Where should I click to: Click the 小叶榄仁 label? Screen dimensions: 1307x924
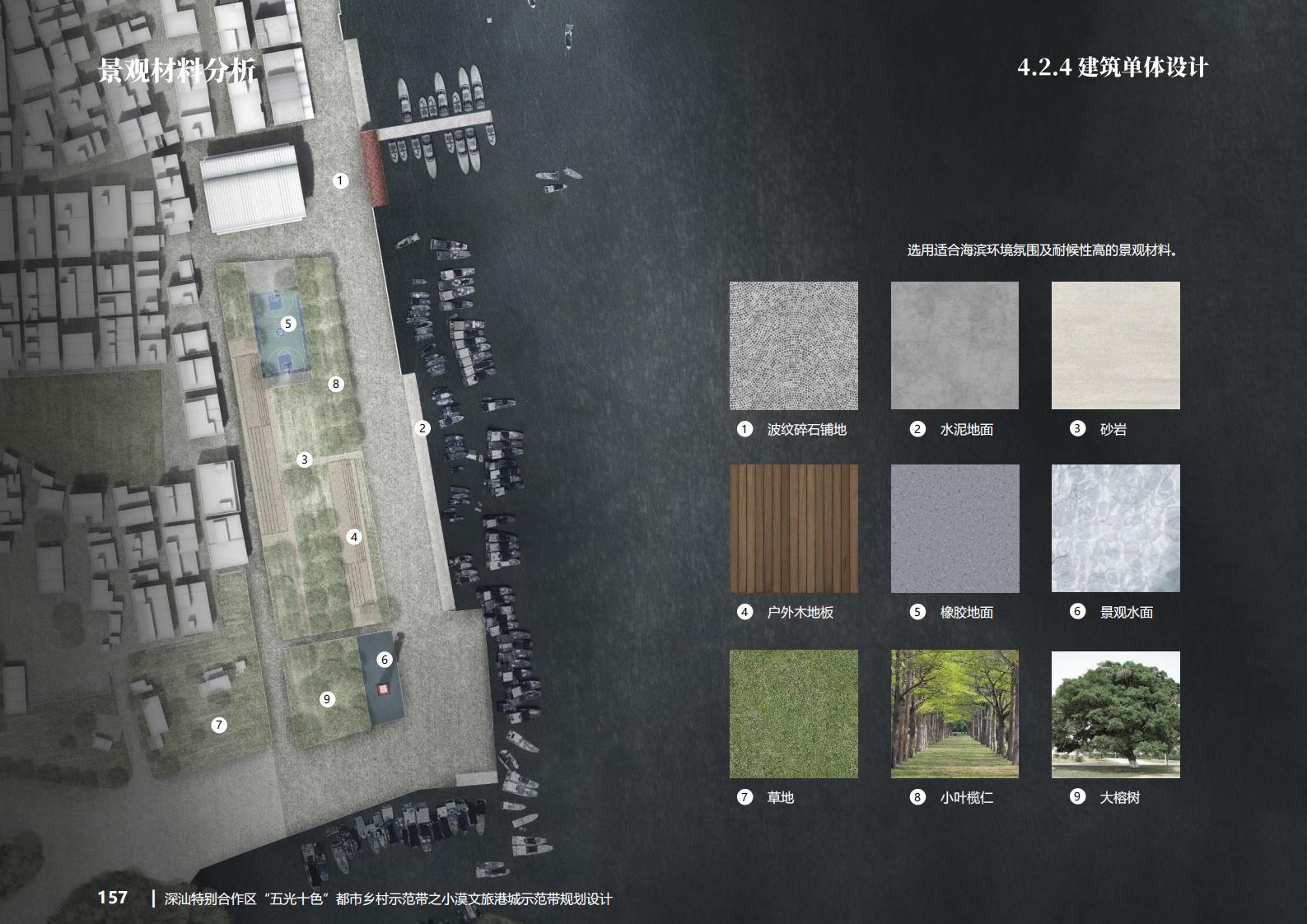tap(967, 798)
